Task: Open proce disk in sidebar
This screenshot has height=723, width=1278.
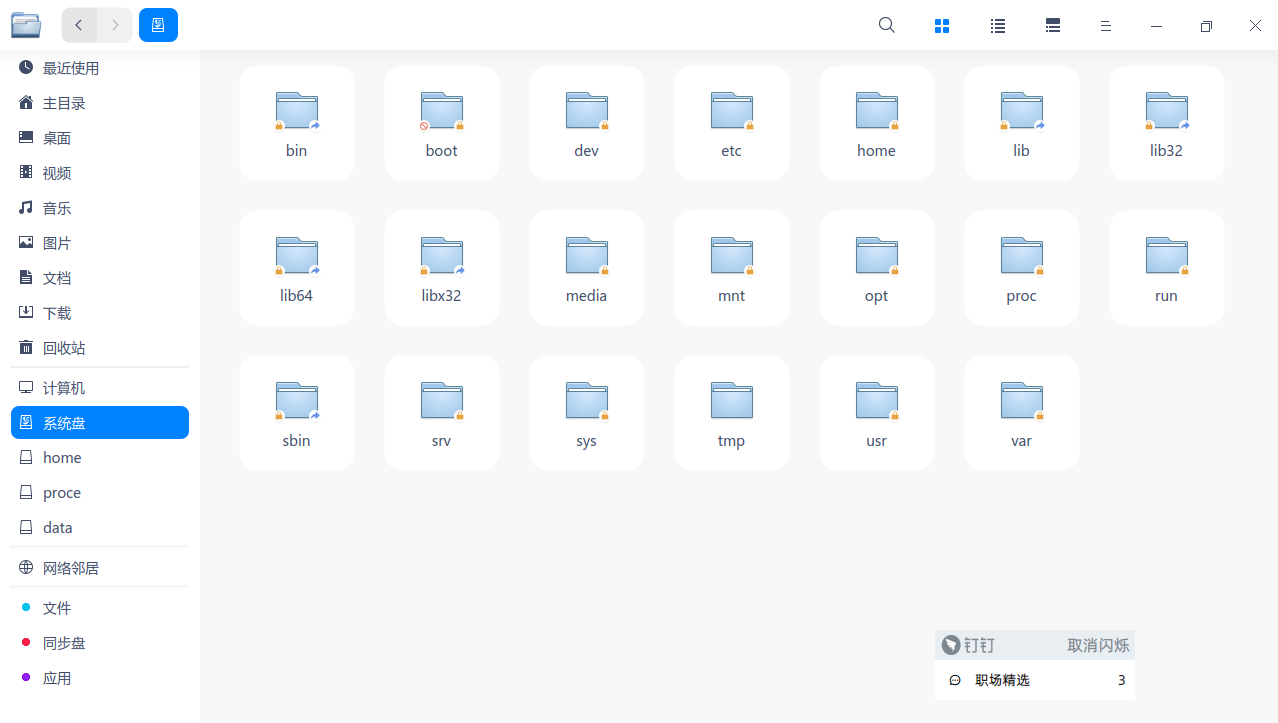Action: (x=100, y=492)
